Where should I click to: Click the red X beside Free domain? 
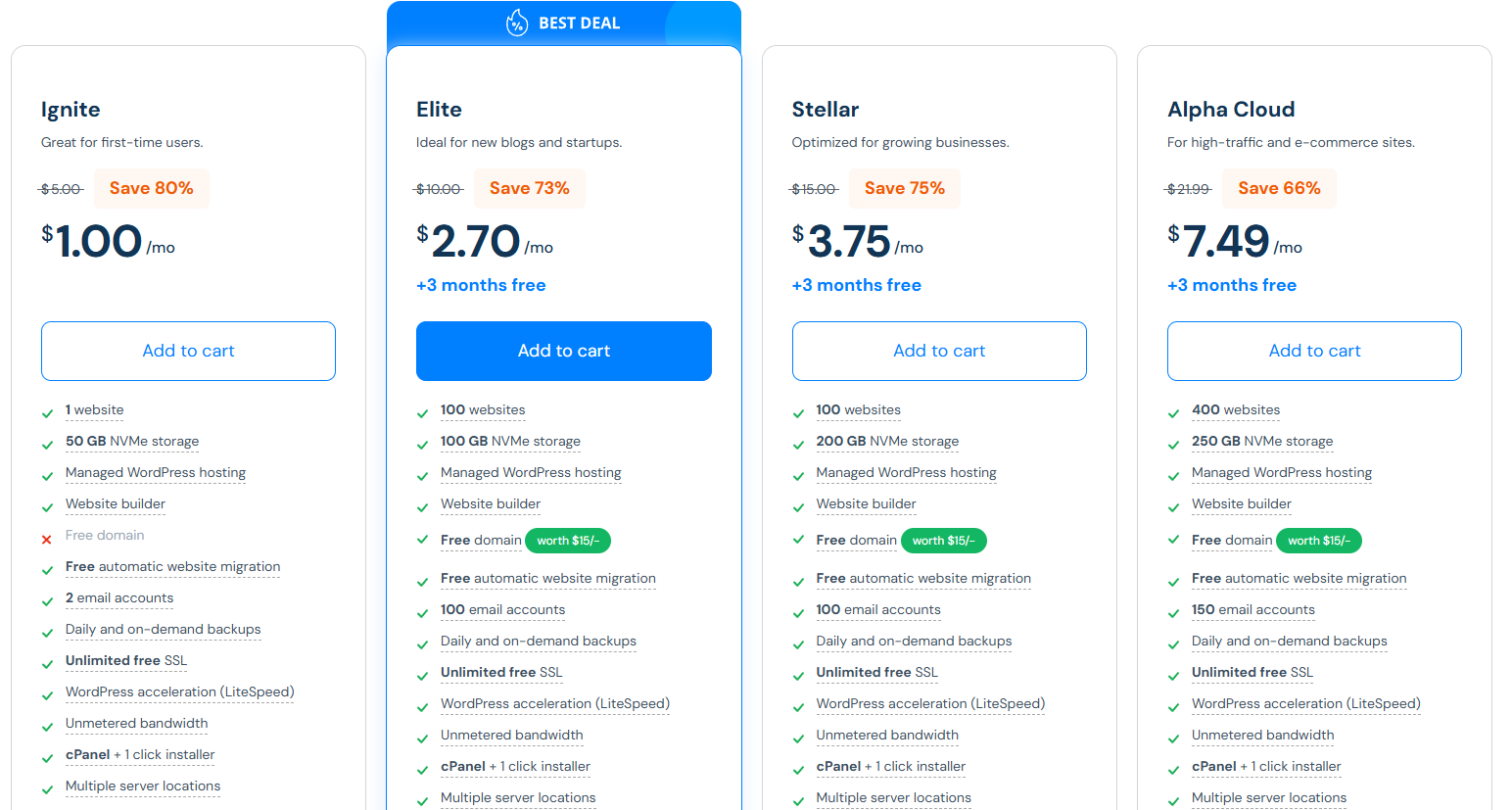[x=47, y=540]
